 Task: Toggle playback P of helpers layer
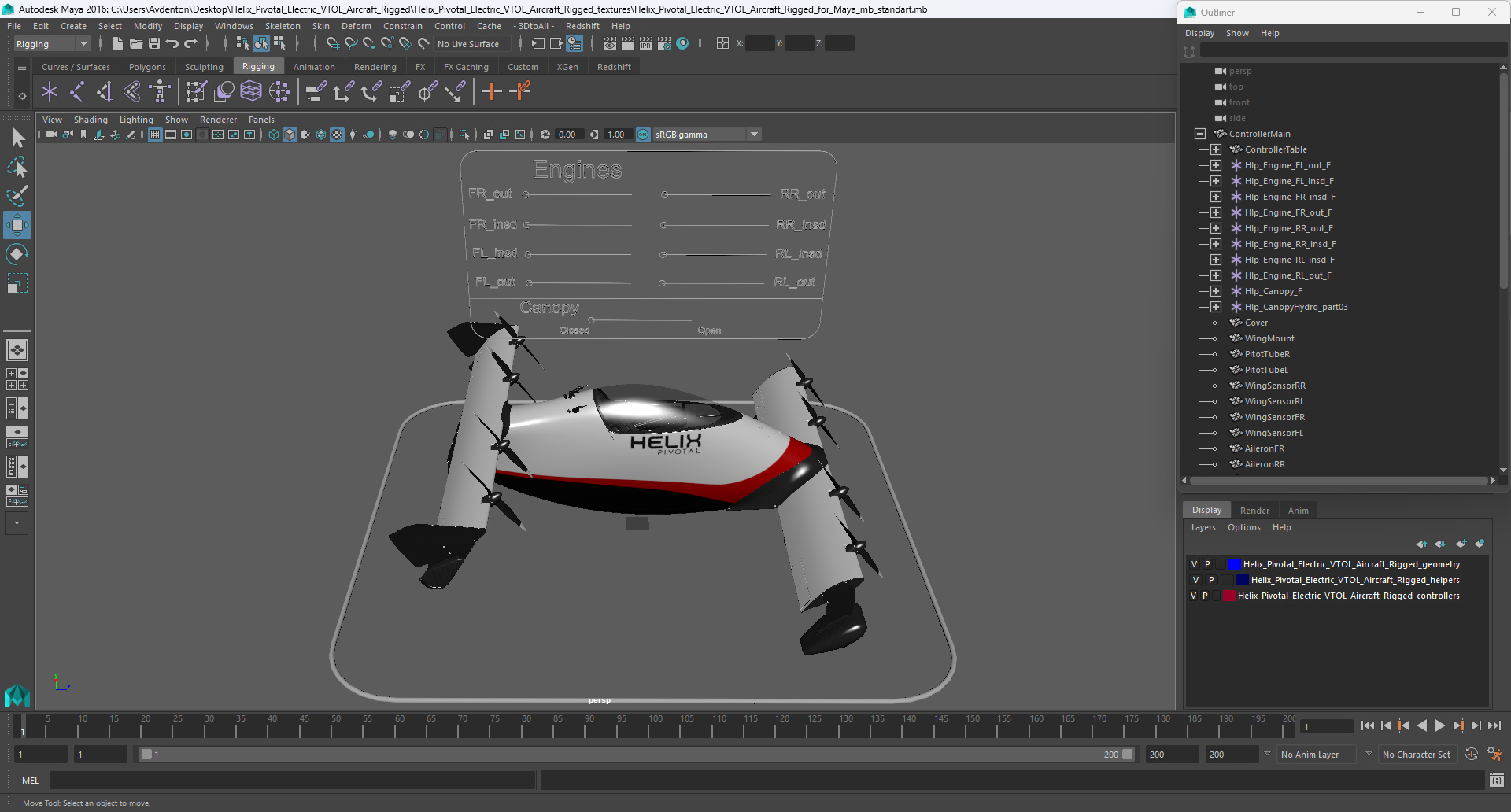(1211, 580)
